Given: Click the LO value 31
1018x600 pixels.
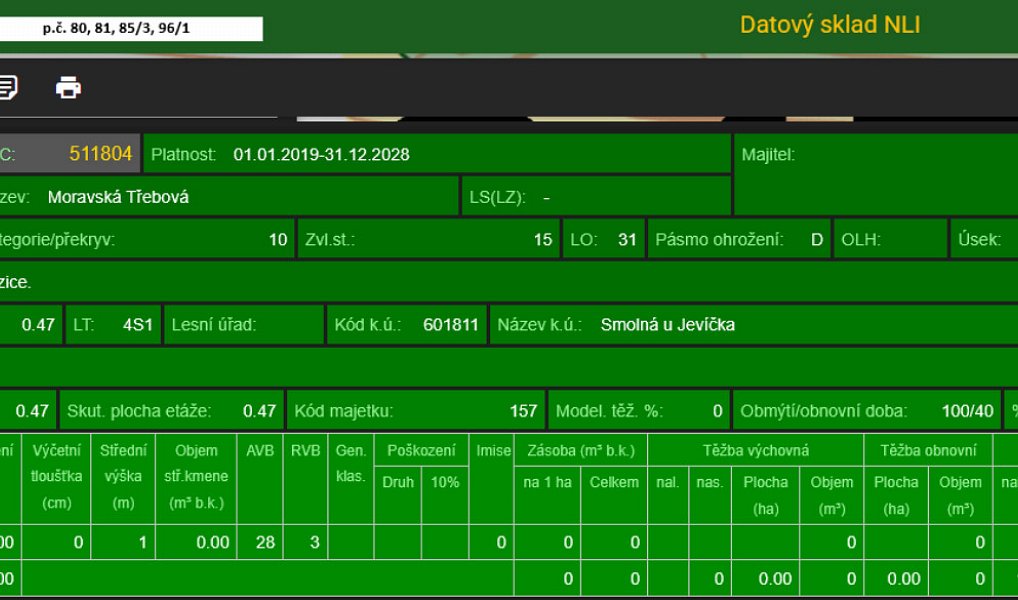Looking at the screenshot, I should [627, 240].
